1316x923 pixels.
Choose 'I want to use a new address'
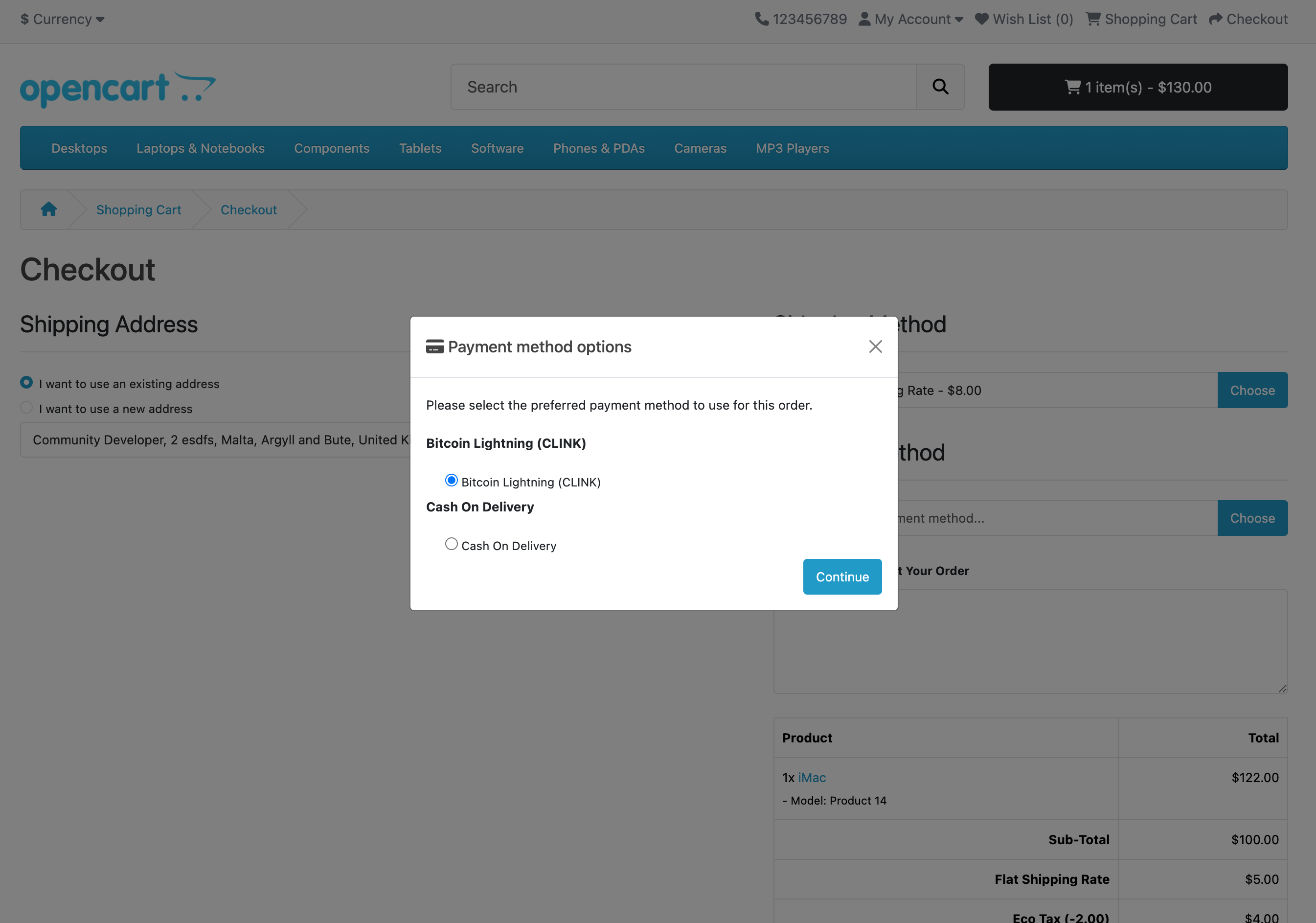point(26,408)
